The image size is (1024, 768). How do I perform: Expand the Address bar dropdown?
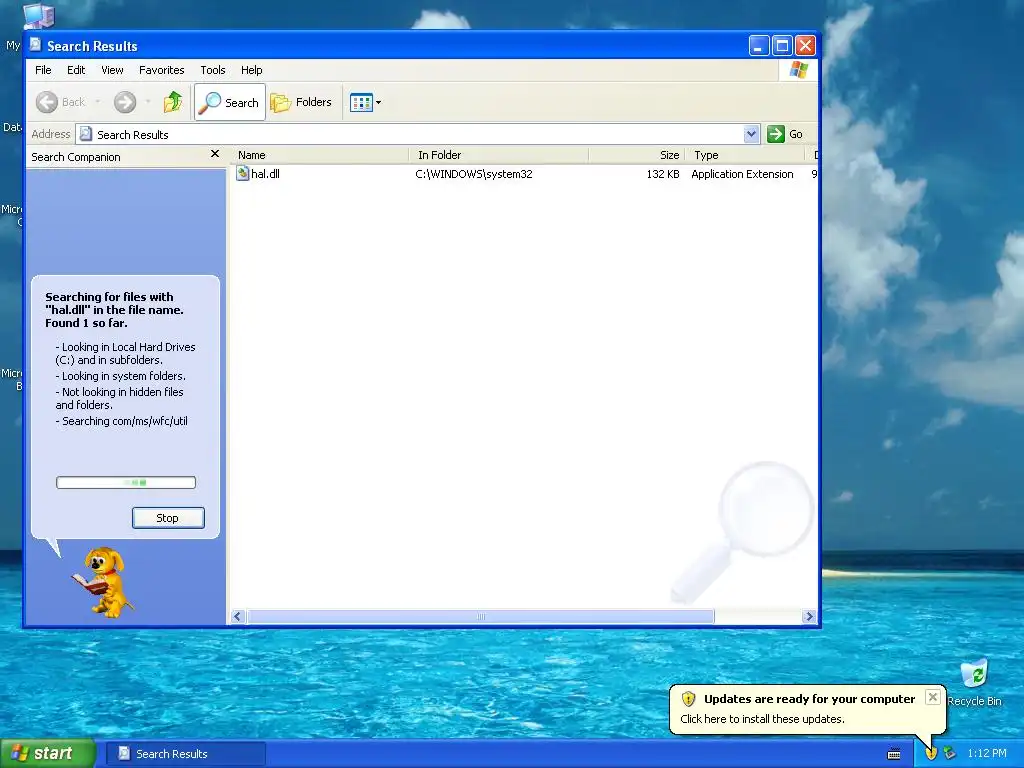751,134
